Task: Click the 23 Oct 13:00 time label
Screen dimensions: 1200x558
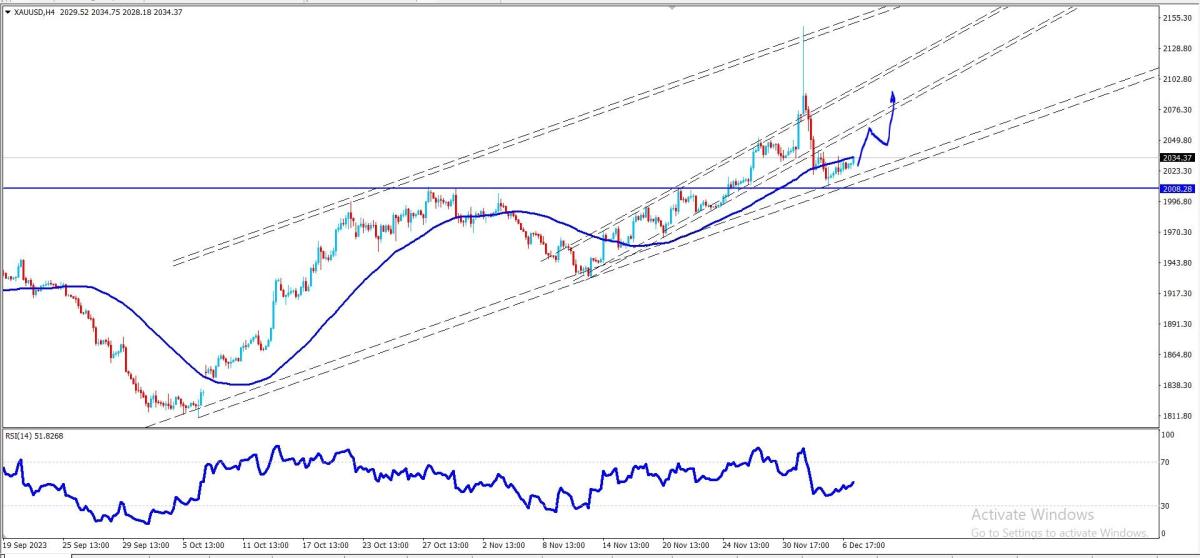Action: coord(386,546)
